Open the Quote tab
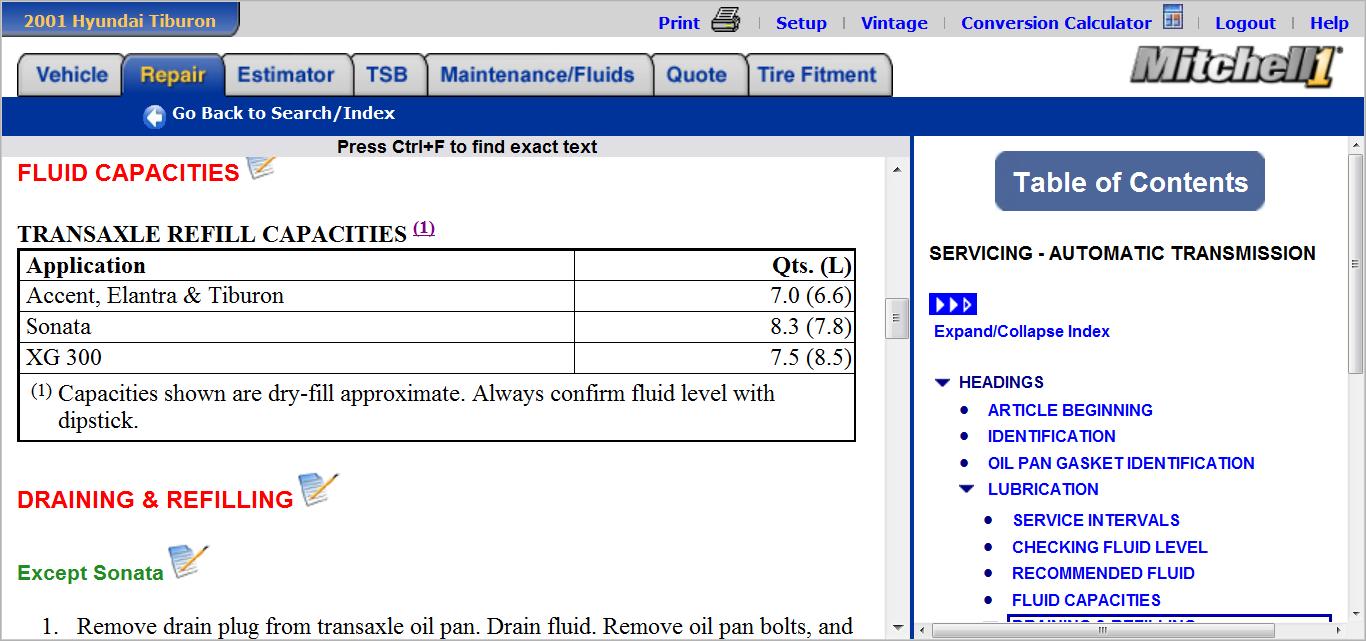The height and width of the screenshot is (641, 1366). 697,75
